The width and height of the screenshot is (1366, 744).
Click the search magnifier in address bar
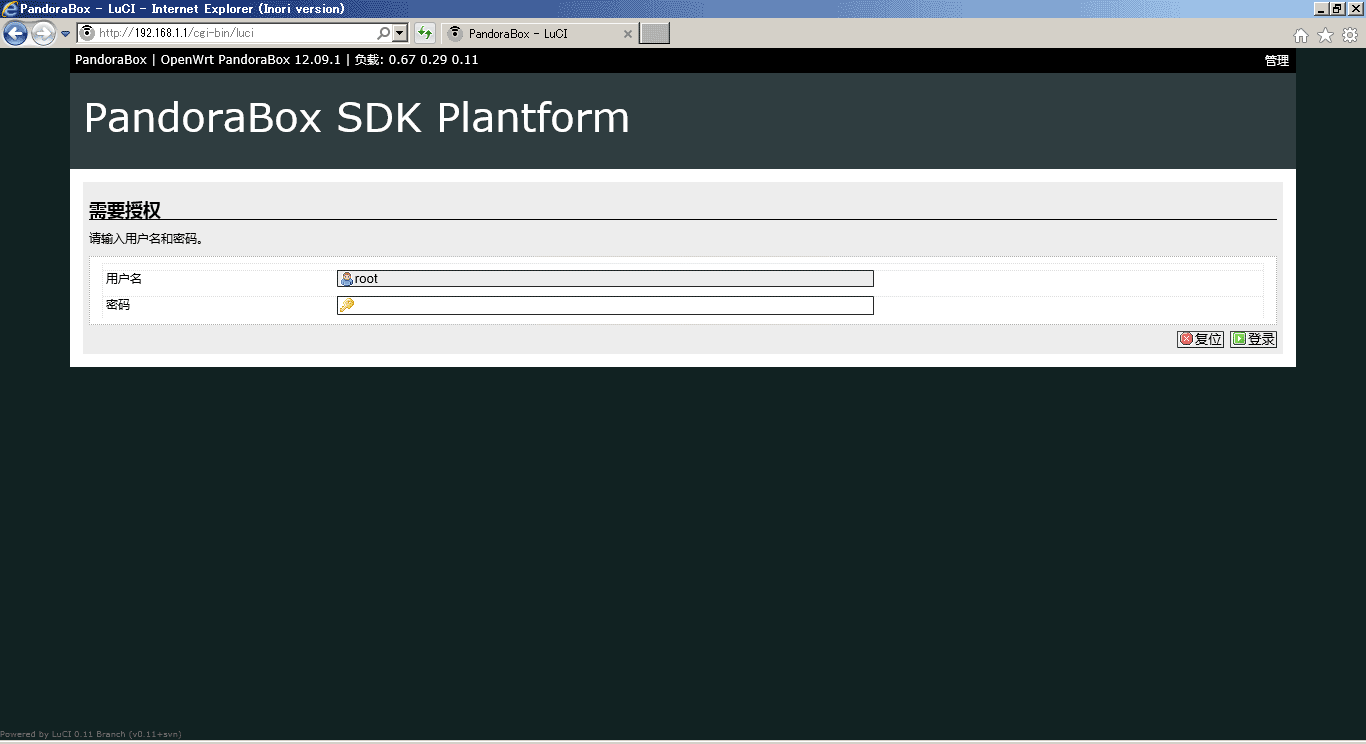[x=383, y=33]
